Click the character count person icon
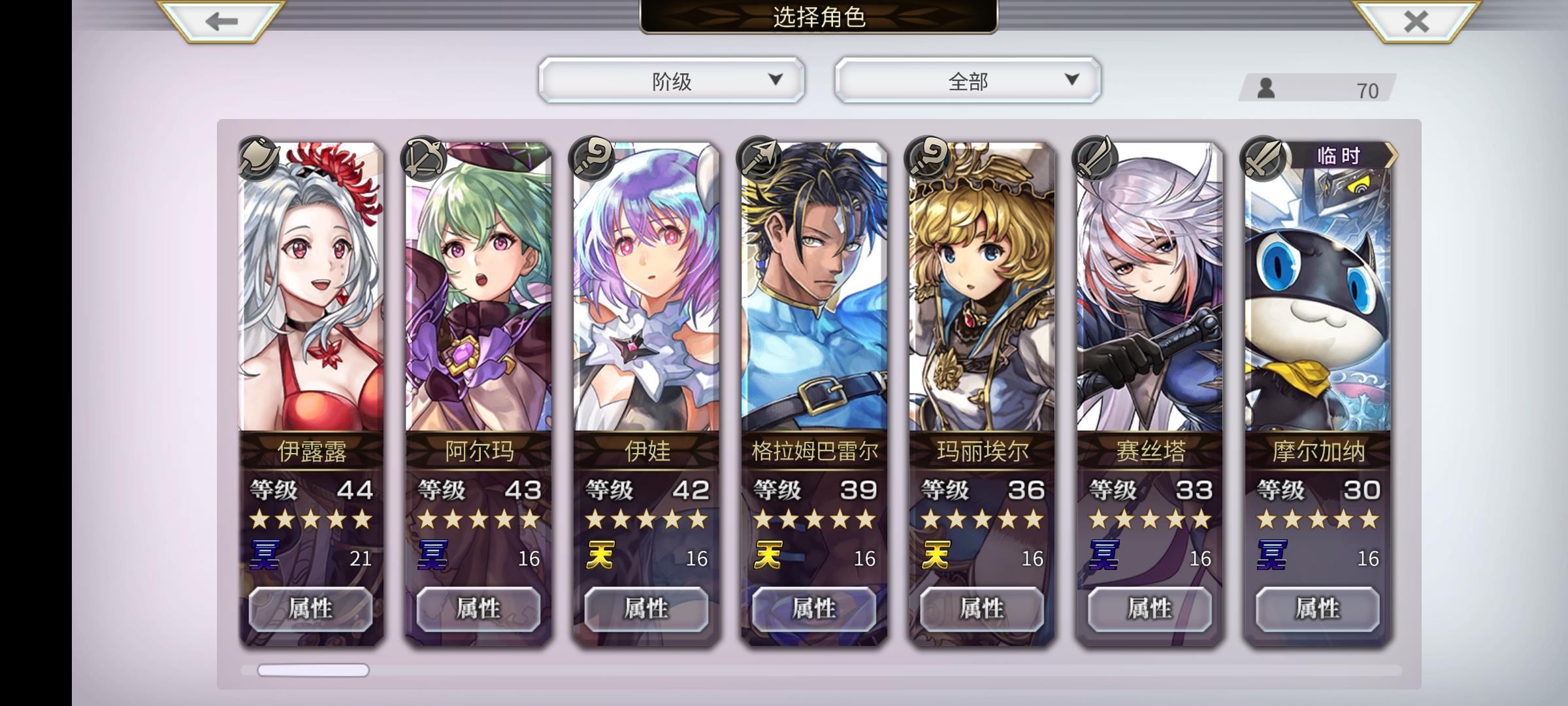 pos(1266,88)
